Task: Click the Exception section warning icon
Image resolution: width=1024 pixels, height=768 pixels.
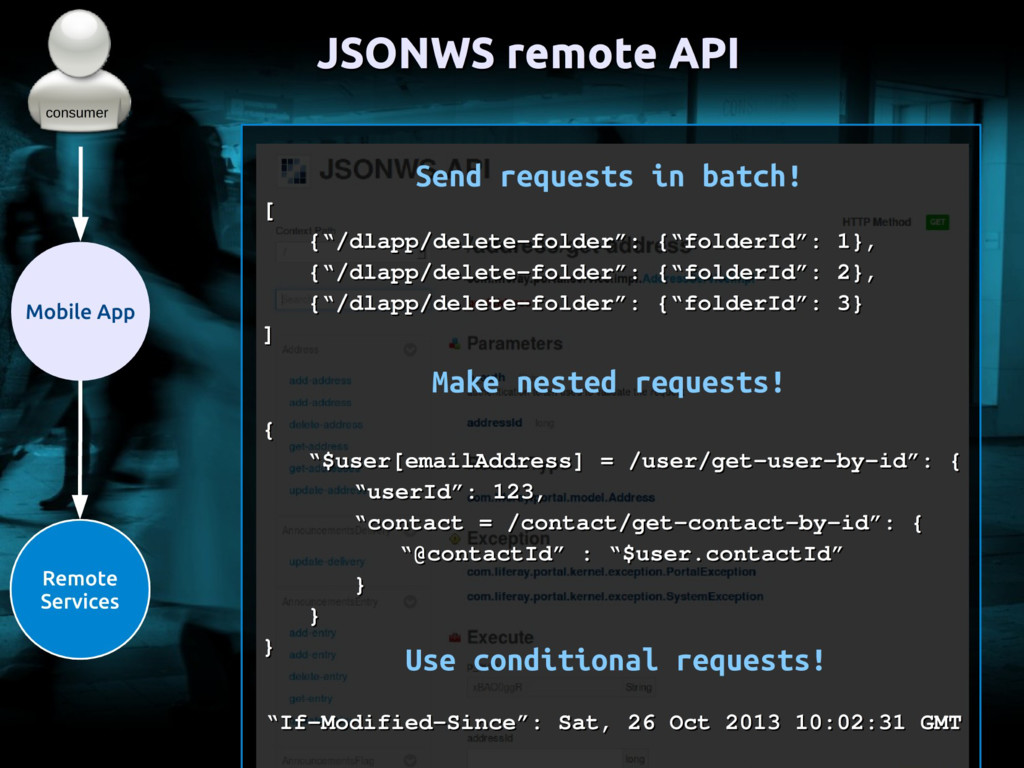Action: point(455,539)
